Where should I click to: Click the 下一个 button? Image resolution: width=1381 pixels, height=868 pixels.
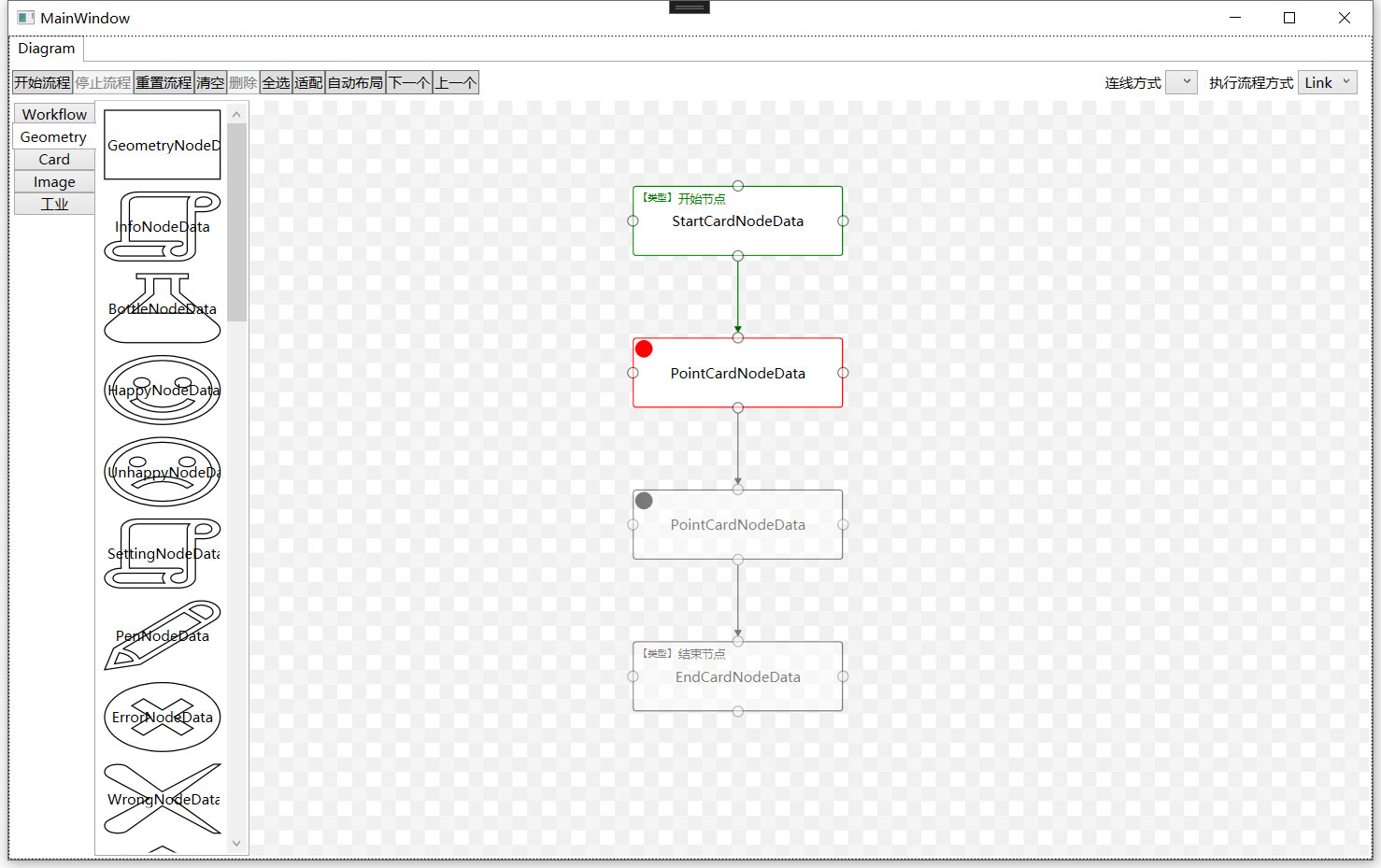point(409,82)
